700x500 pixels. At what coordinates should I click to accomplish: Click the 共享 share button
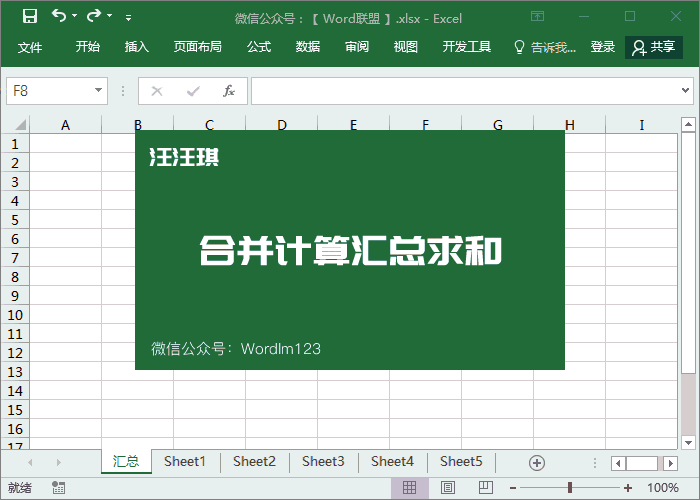(654, 47)
